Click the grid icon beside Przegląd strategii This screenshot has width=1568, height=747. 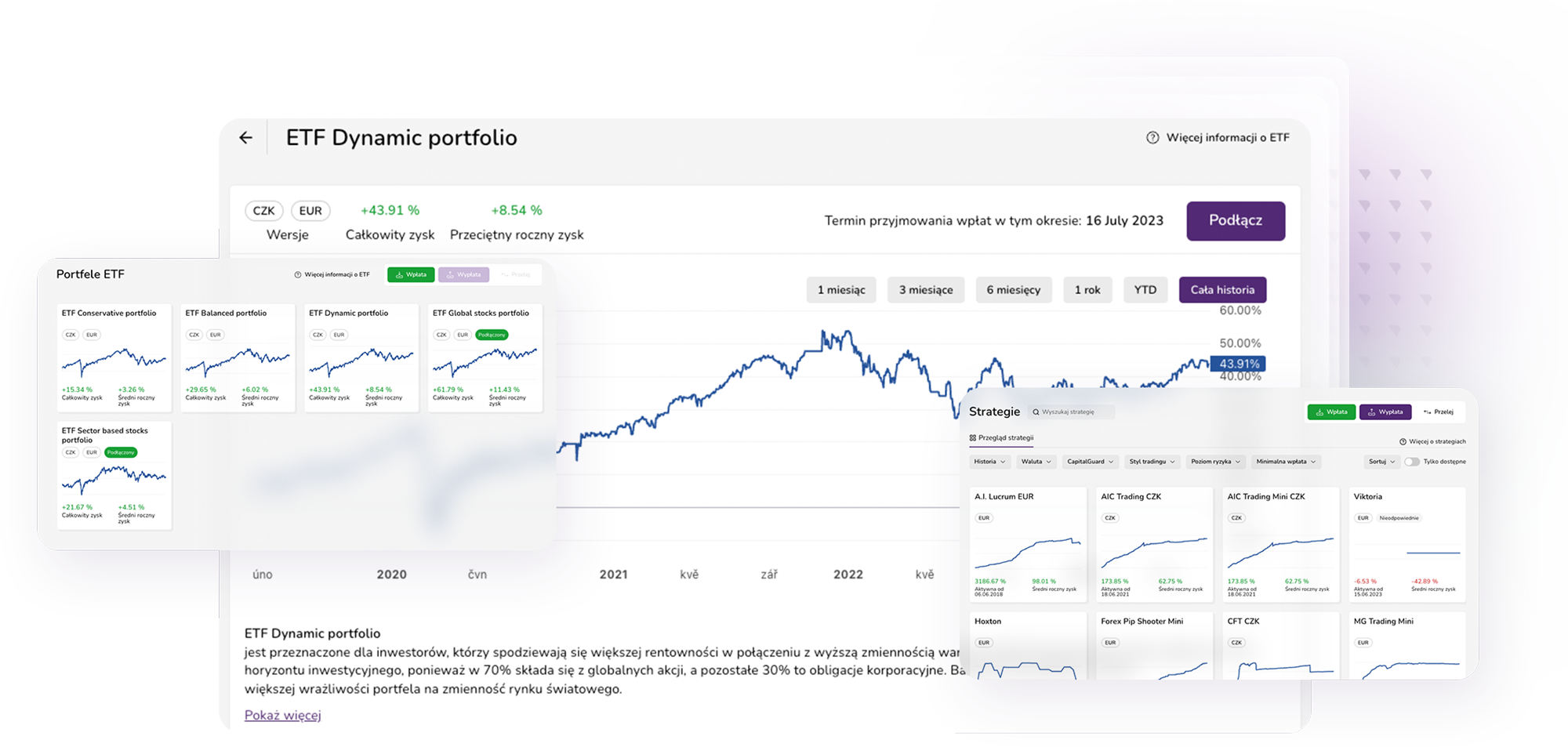pyautogui.click(x=973, y=437)
